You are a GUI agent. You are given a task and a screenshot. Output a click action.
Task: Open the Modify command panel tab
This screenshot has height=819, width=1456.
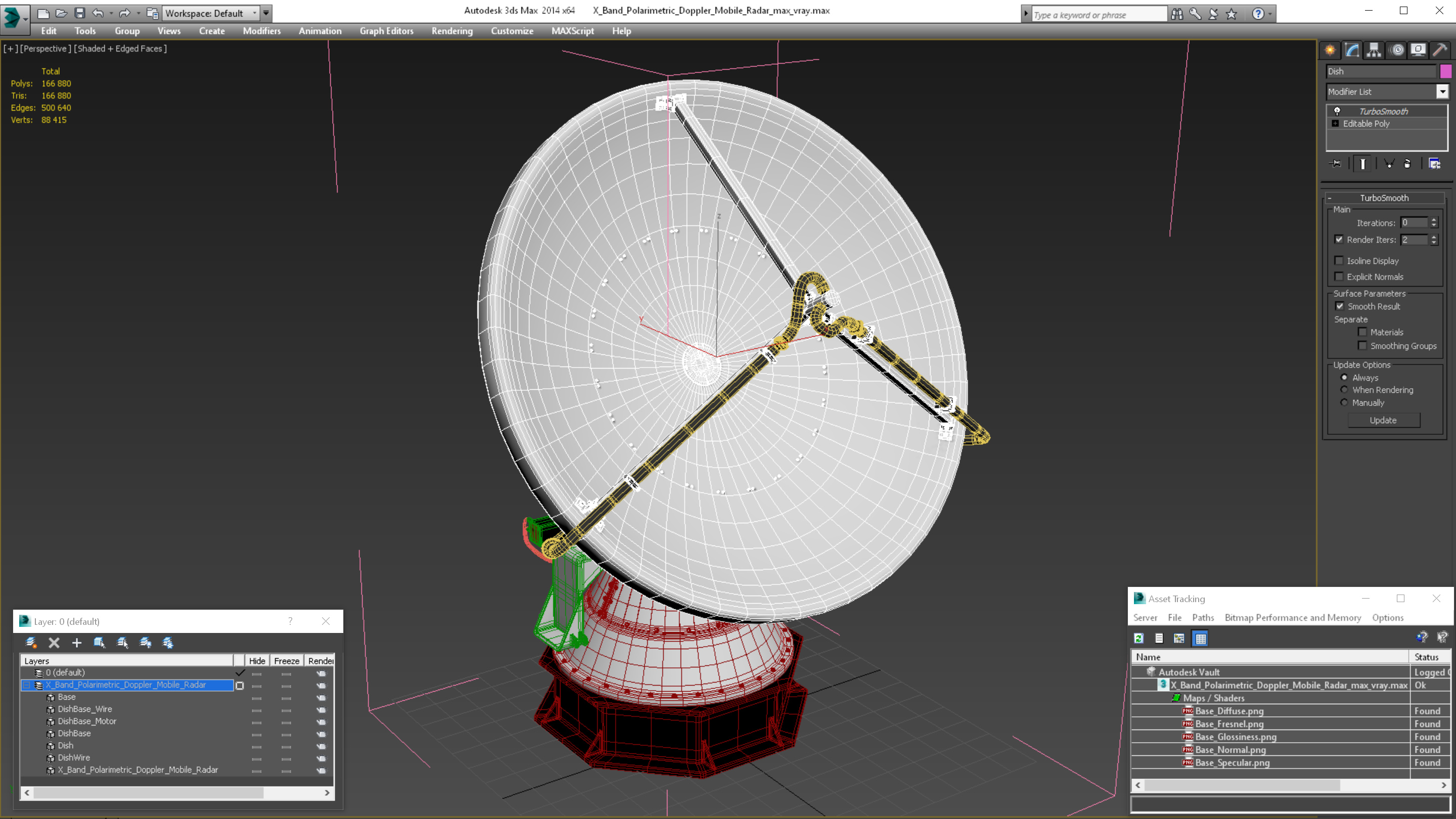point(1352,51)
